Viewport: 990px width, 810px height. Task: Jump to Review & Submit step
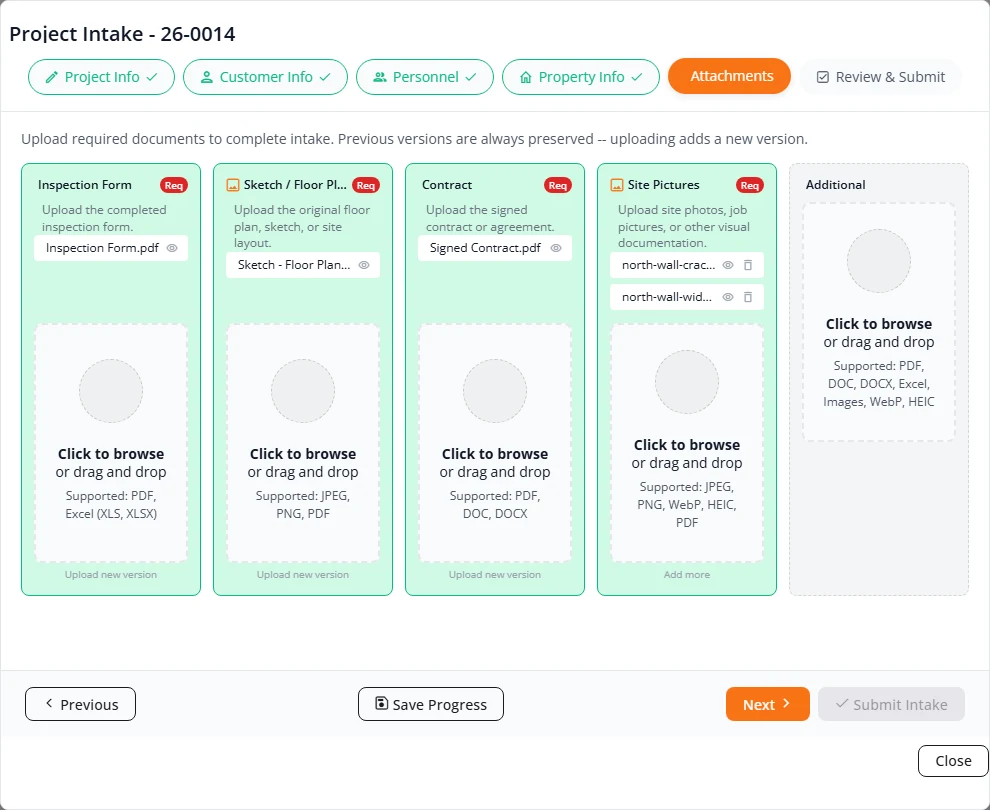coord(881,77)
